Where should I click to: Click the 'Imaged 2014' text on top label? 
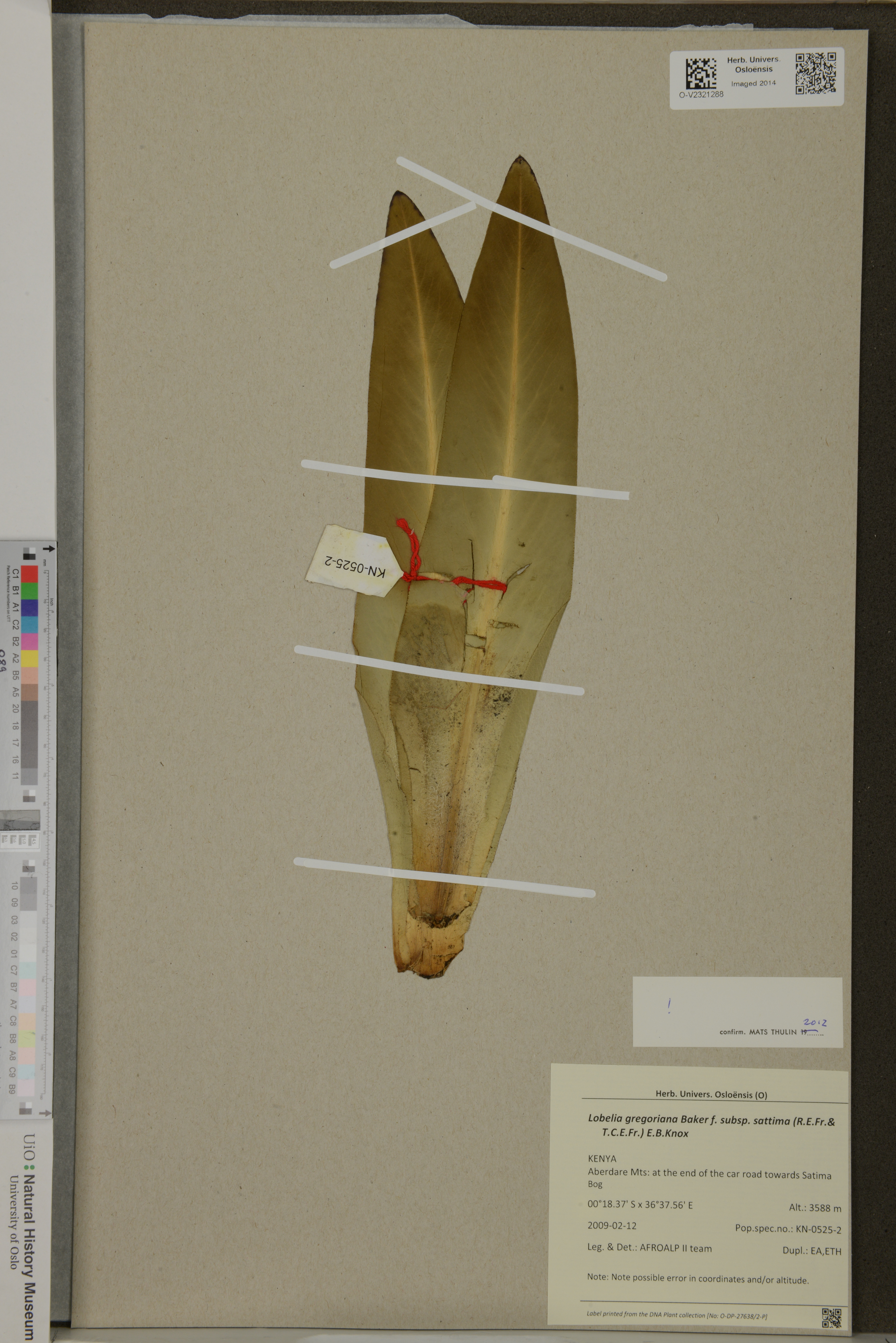tap(753, 83)
